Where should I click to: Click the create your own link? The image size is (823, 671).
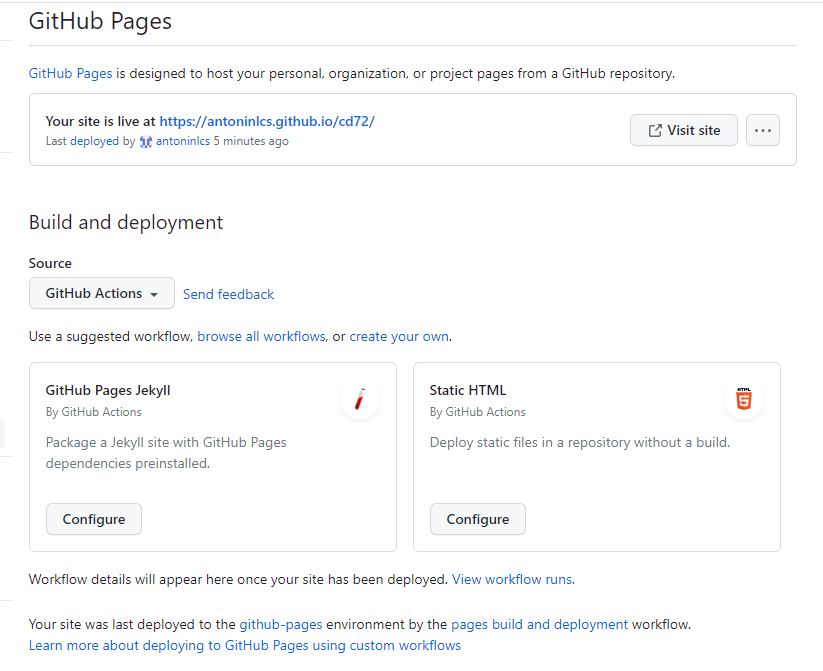click(x=399, y=337)
